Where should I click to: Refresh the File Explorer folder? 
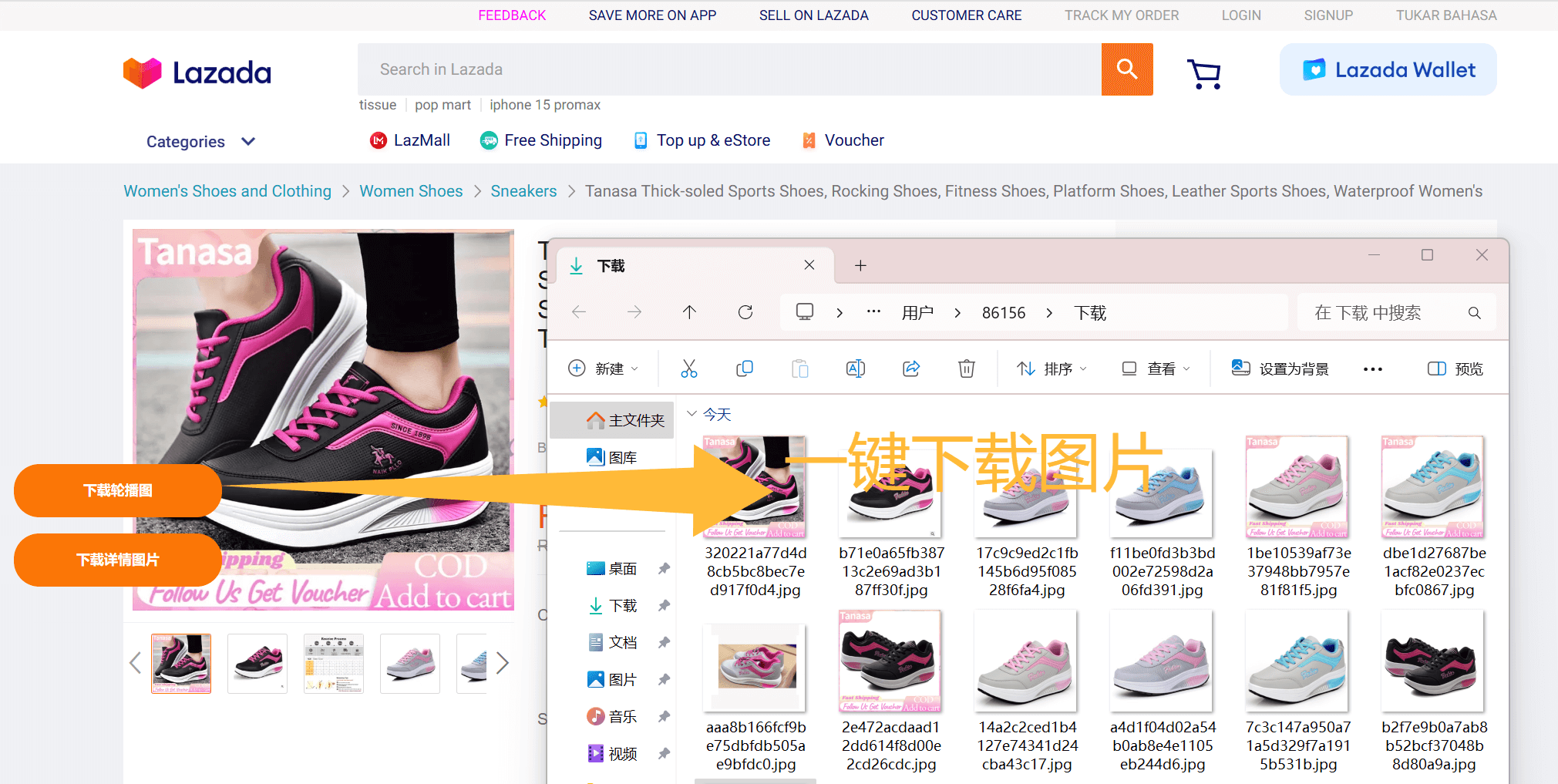[x=745, y=312]
